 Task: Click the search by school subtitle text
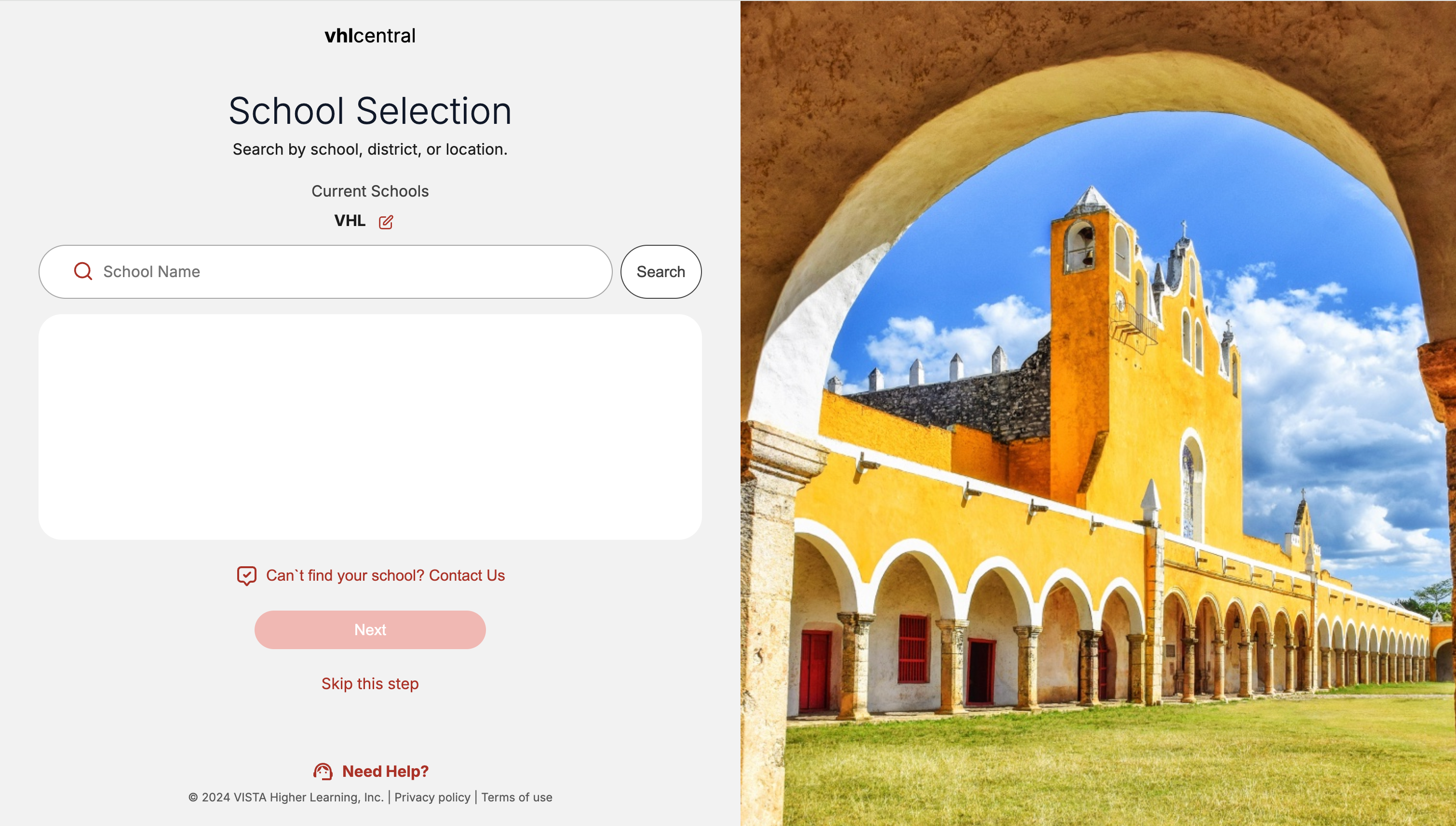point(370,149)
